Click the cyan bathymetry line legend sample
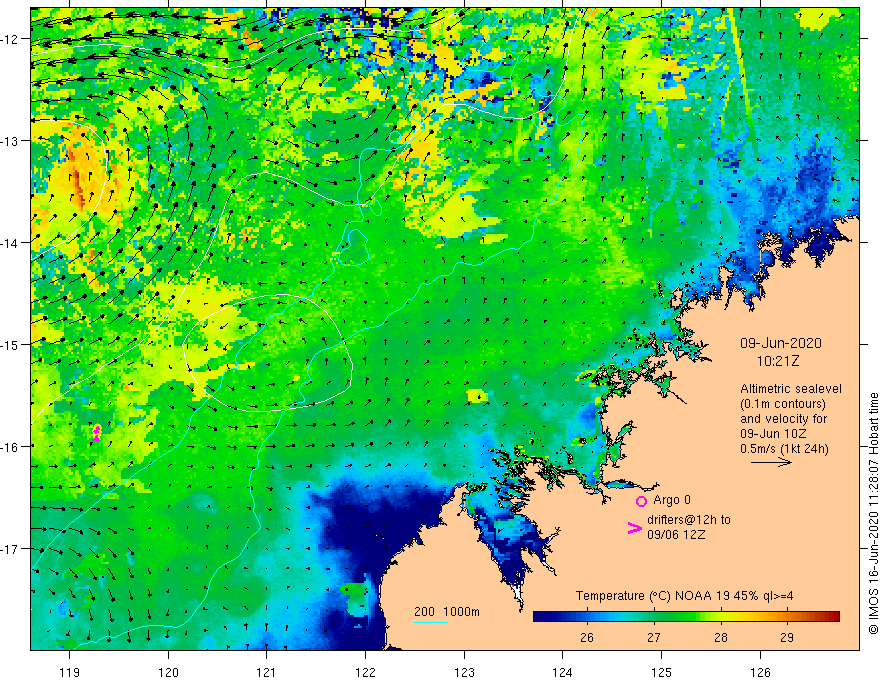Image resolution: width=880 pixels, height=680 pixels. (x=430, y=622)
